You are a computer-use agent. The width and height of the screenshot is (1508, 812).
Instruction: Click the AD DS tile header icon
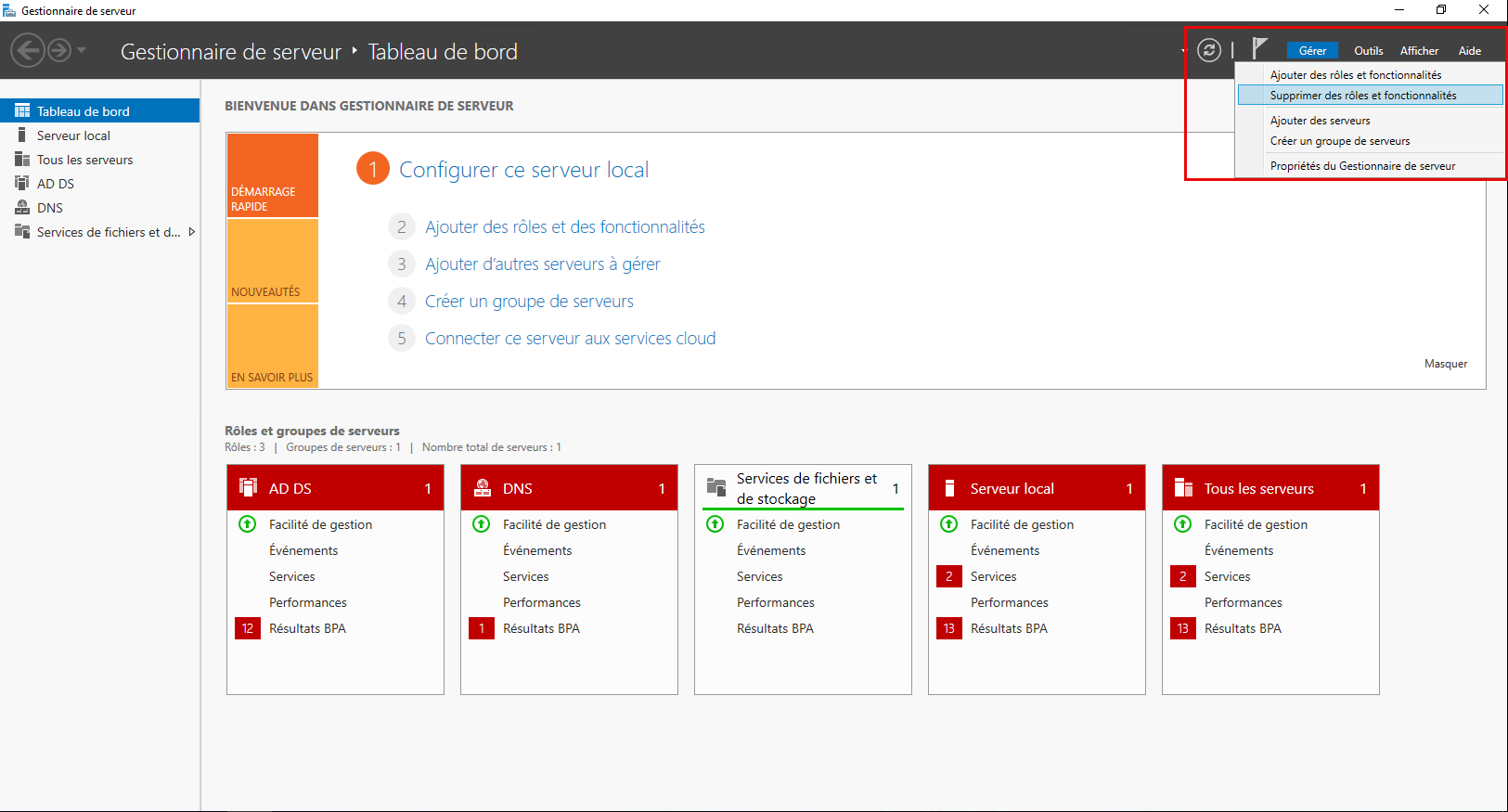point(249,487)
